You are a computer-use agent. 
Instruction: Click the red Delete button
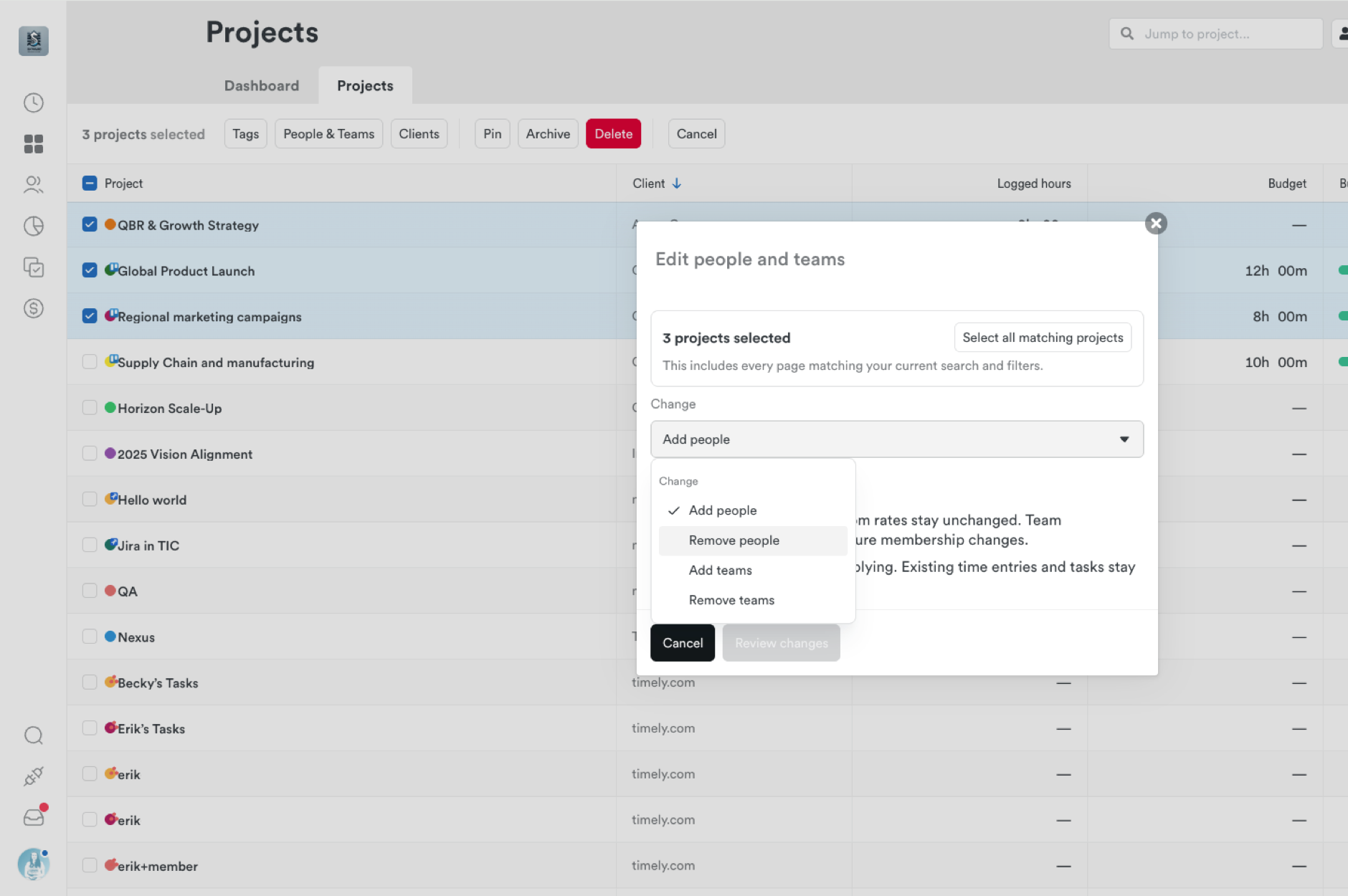pos(613,134)
